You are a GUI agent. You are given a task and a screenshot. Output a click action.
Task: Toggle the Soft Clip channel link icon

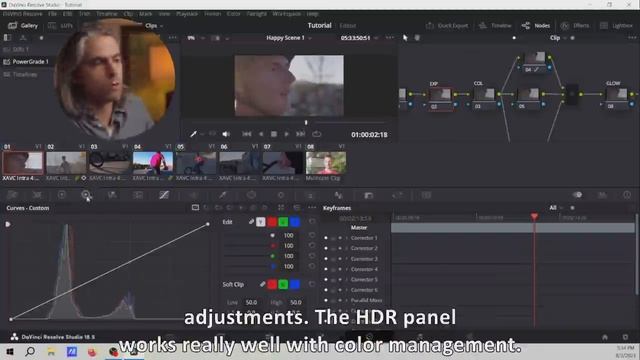[x=262, y=284]
